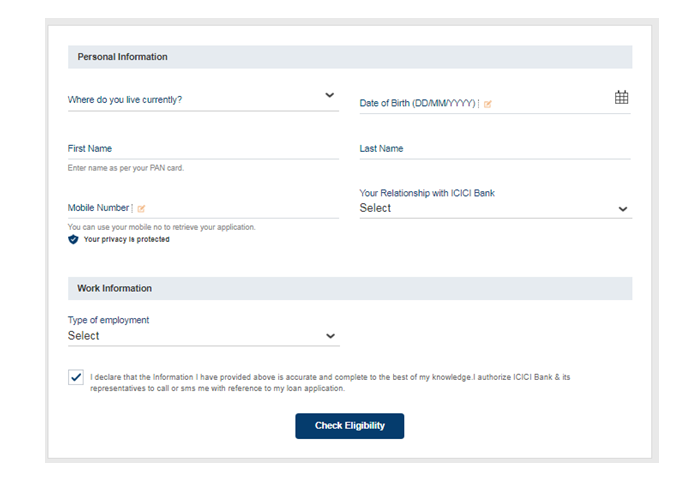Click the 'Your privacy is protected' label

(x=126, y=240)
